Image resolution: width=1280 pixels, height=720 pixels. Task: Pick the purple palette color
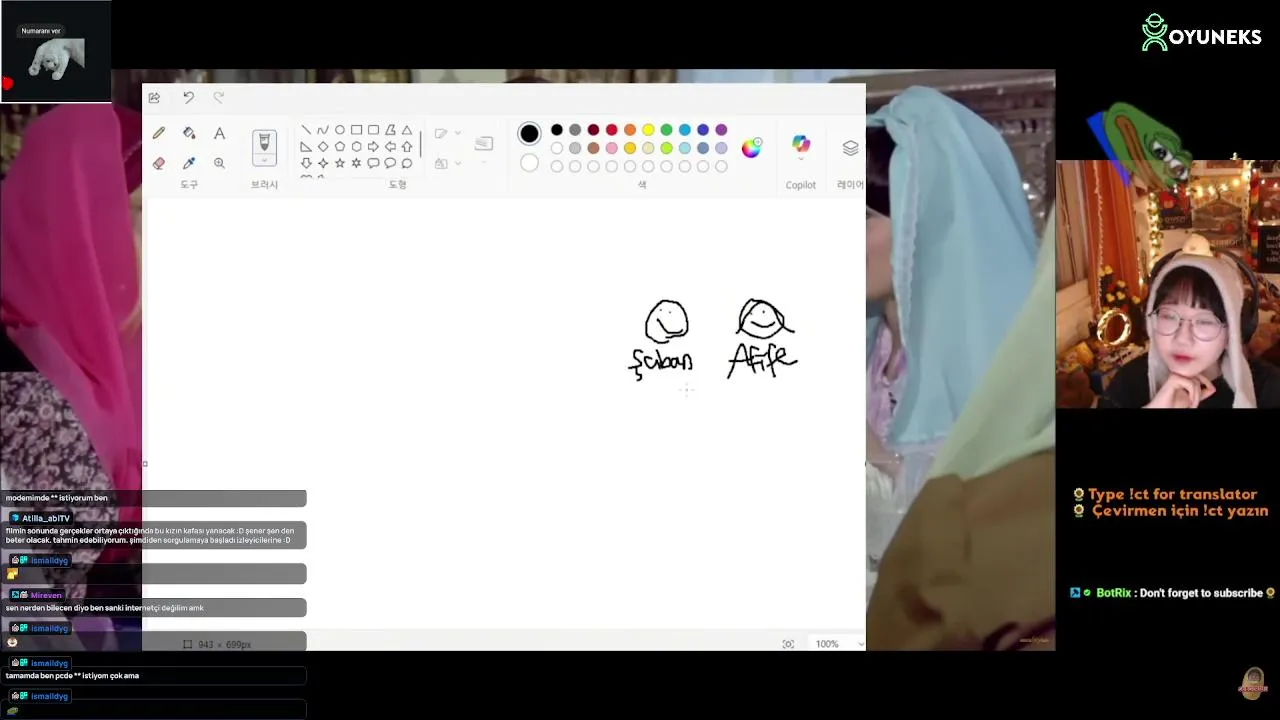(721, 130)
